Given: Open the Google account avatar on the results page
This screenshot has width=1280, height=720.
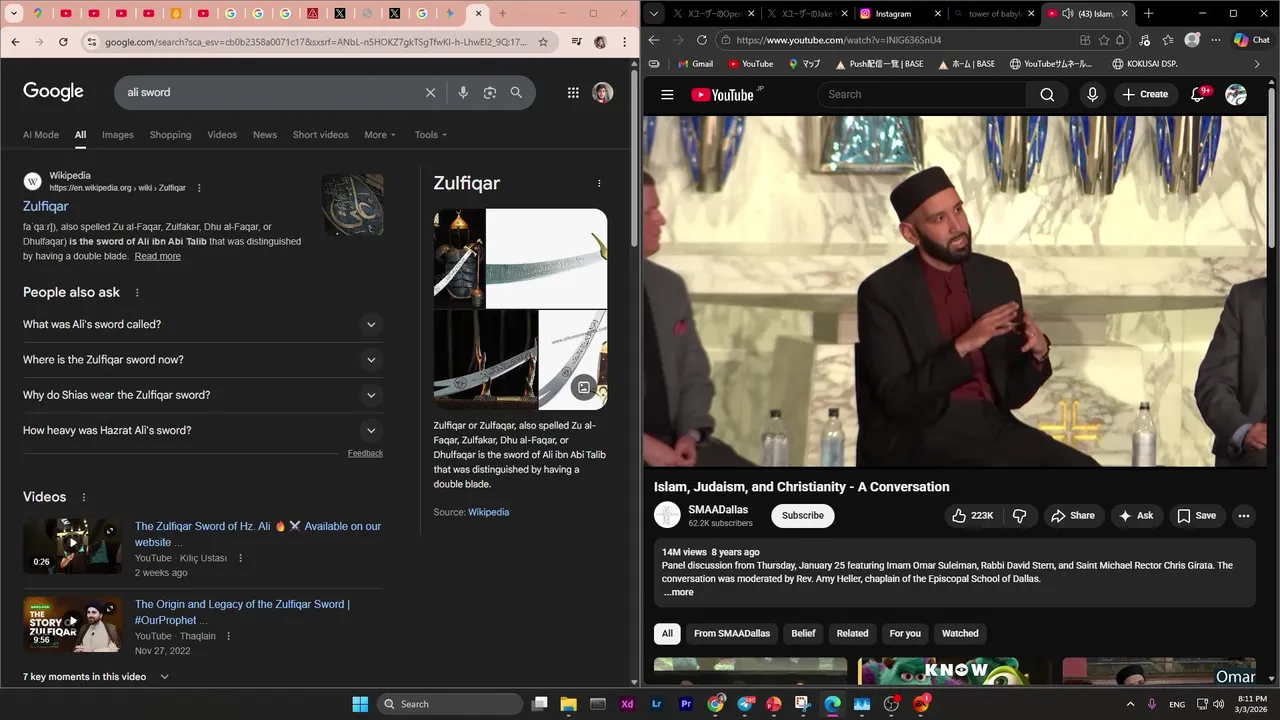Looking at the screenshot, I should (602, 92).
